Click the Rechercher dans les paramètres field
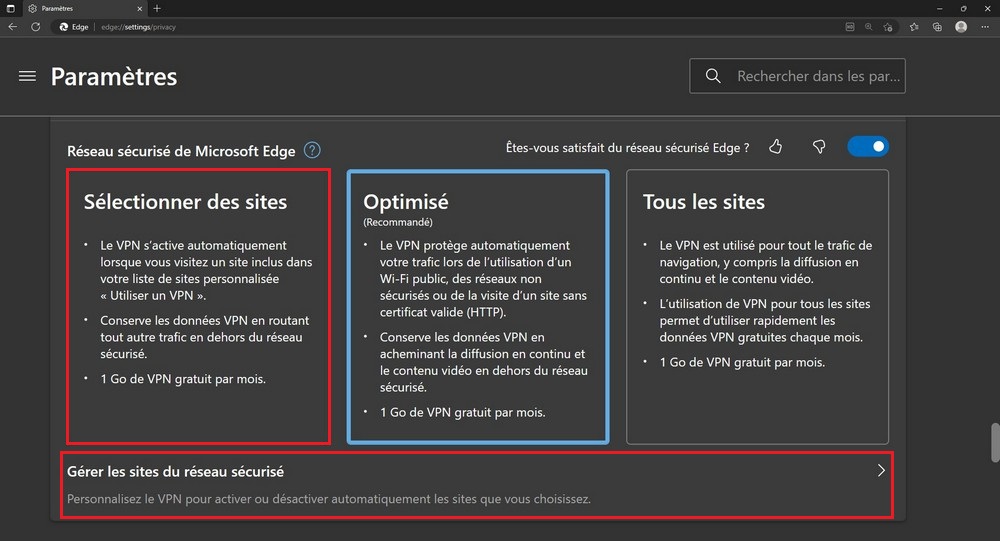Image resolution: width=1000 pixels, height=541 pixels. [x=797, y=76]
